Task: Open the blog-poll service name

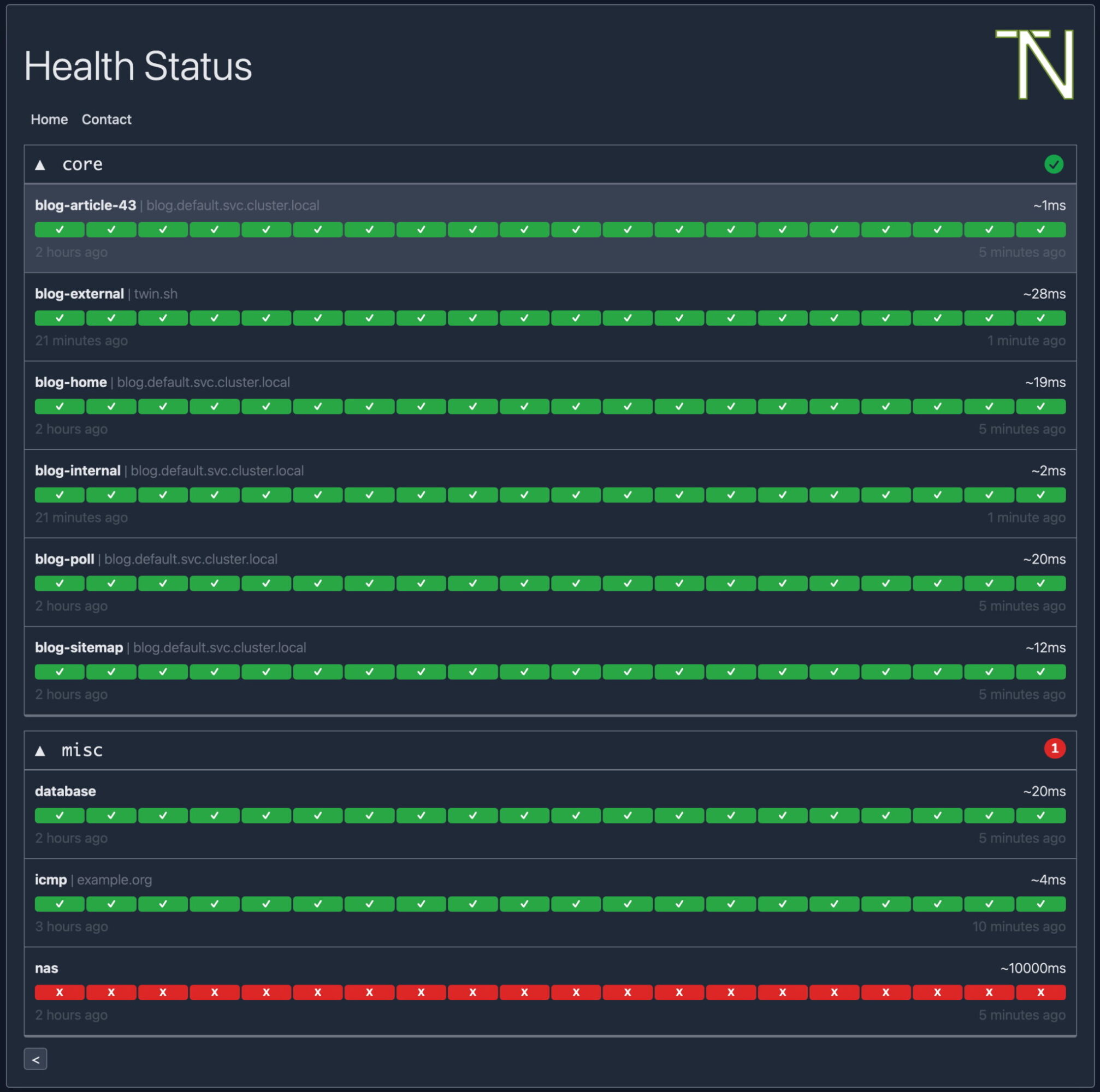Action: 64,559
